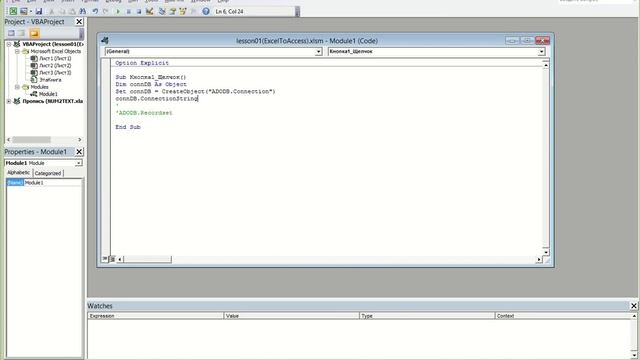Select ЭтаКнига in project tree
This screenshot has width=640, height=360.
pyautogui.click(x=50, y=80)
